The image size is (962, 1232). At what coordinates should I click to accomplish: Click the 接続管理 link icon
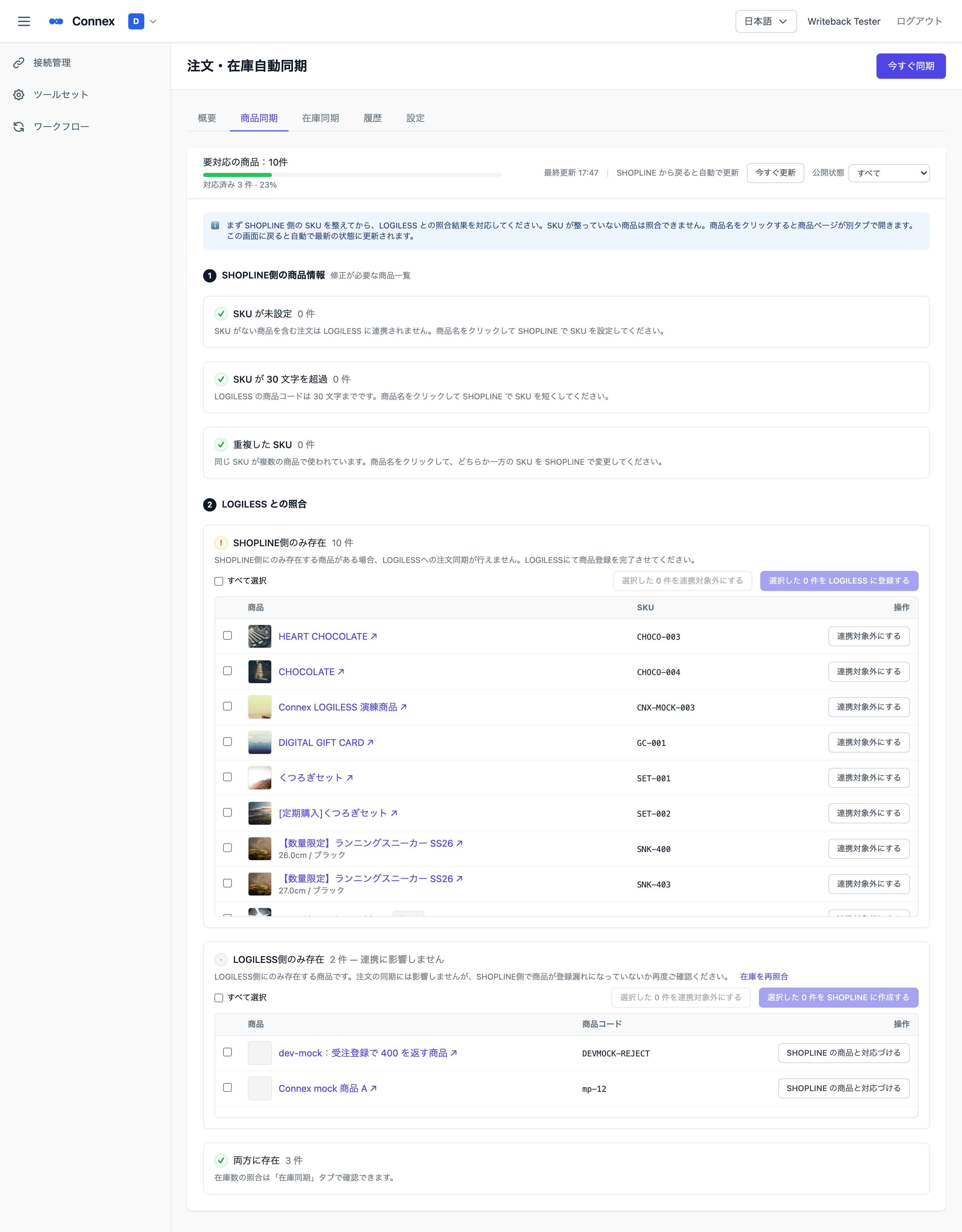19,63
